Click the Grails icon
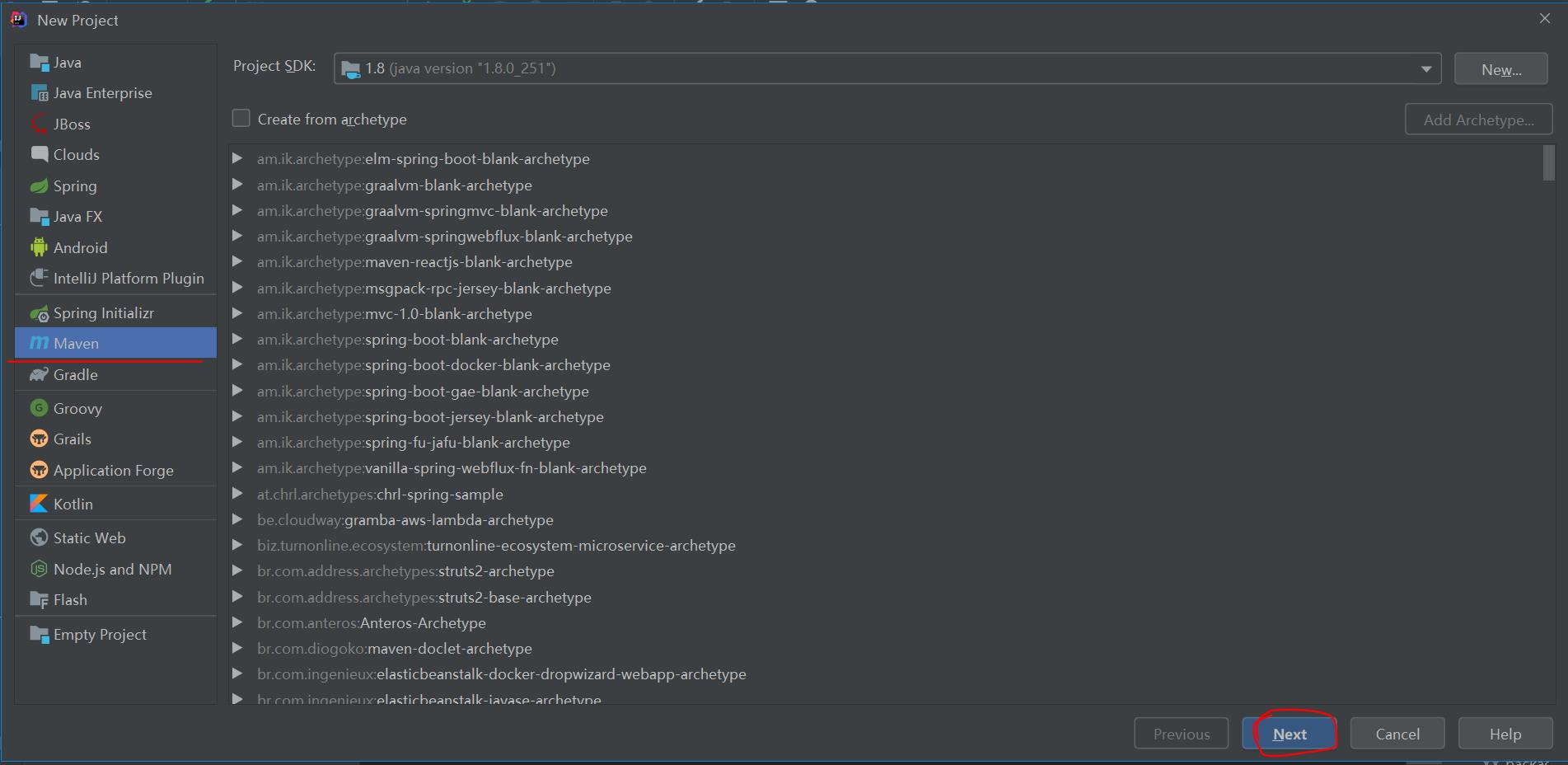 [39, 439]
